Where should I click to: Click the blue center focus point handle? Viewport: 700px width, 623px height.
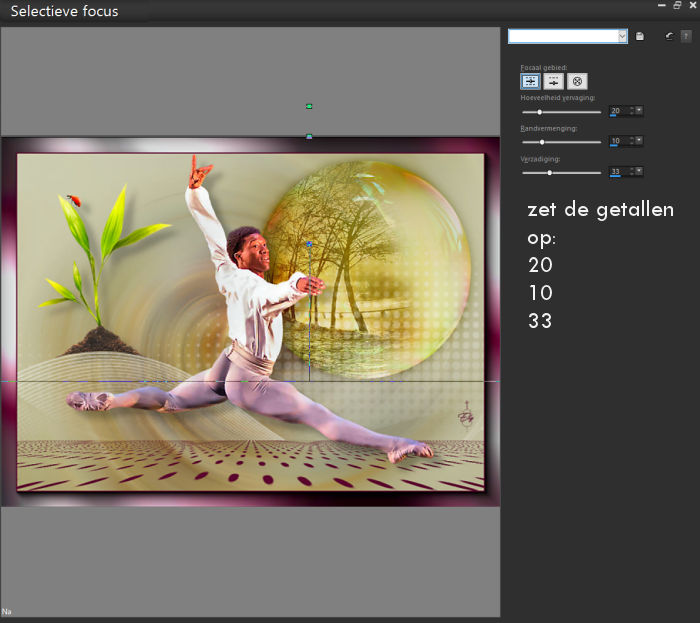pos(309,244)
